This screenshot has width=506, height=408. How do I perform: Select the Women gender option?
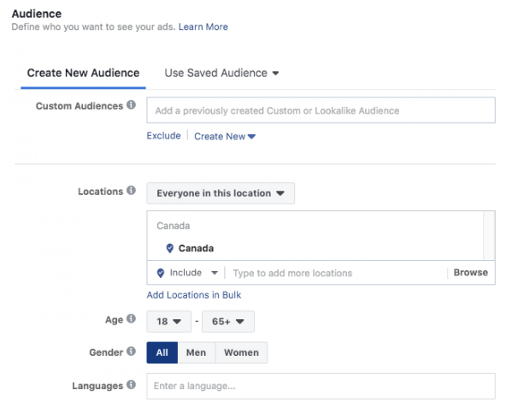[x=241, y=352]
